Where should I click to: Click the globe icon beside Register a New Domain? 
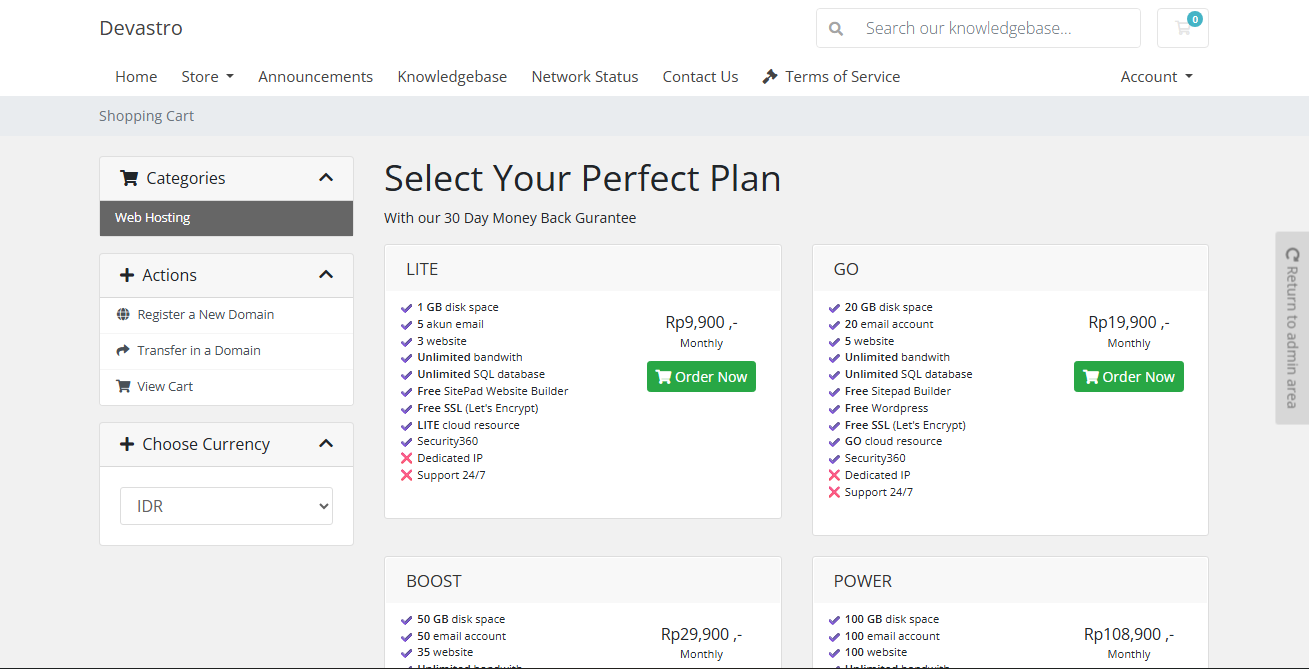coord(123,315)
